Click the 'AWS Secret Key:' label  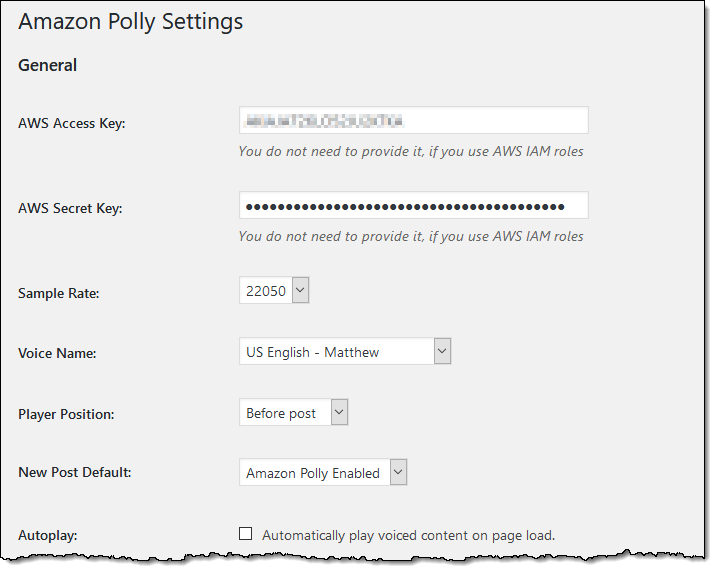tap(70, 208)
